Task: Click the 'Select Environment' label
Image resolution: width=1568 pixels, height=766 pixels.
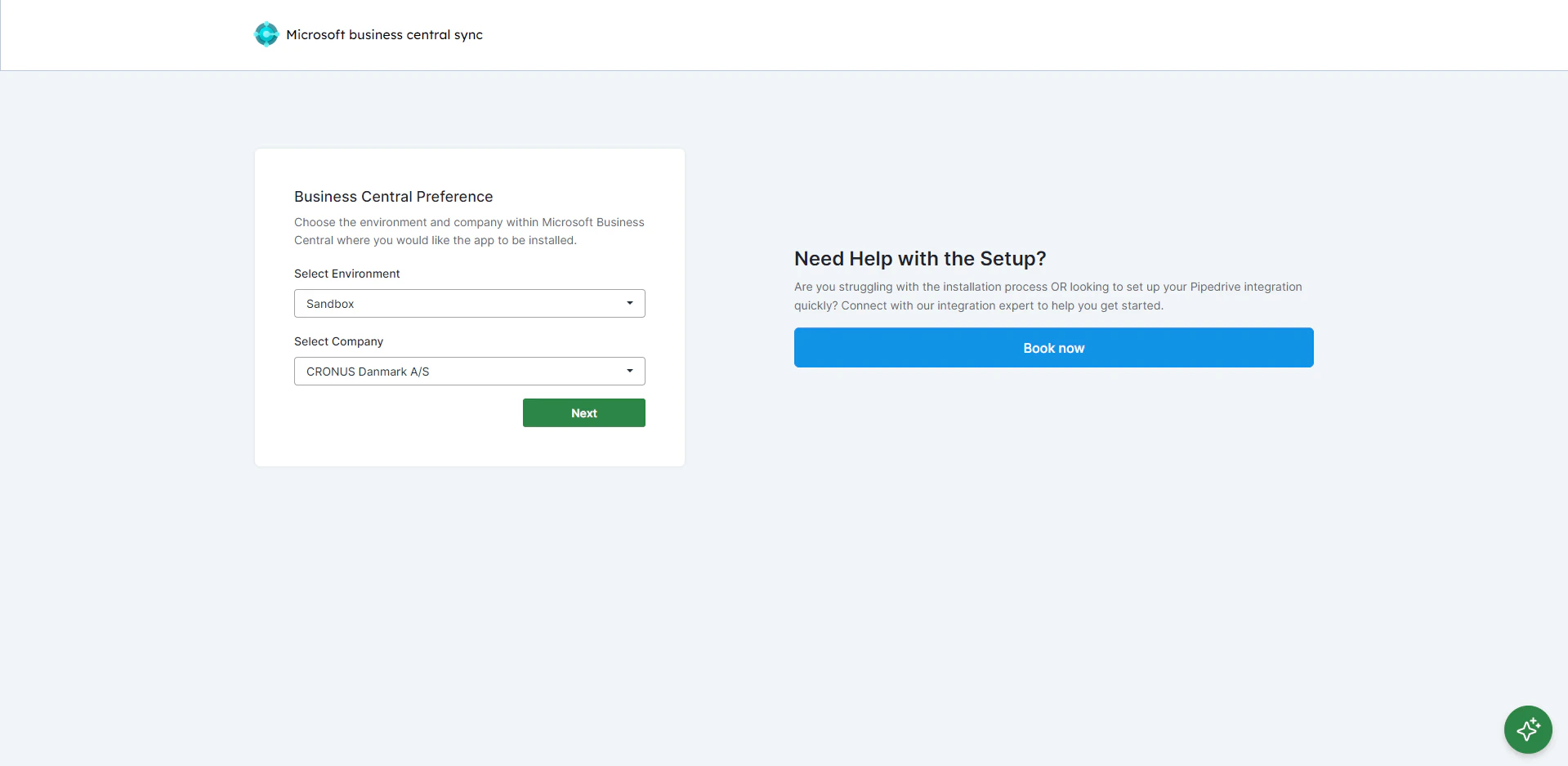Action: (x=347, y=274)
